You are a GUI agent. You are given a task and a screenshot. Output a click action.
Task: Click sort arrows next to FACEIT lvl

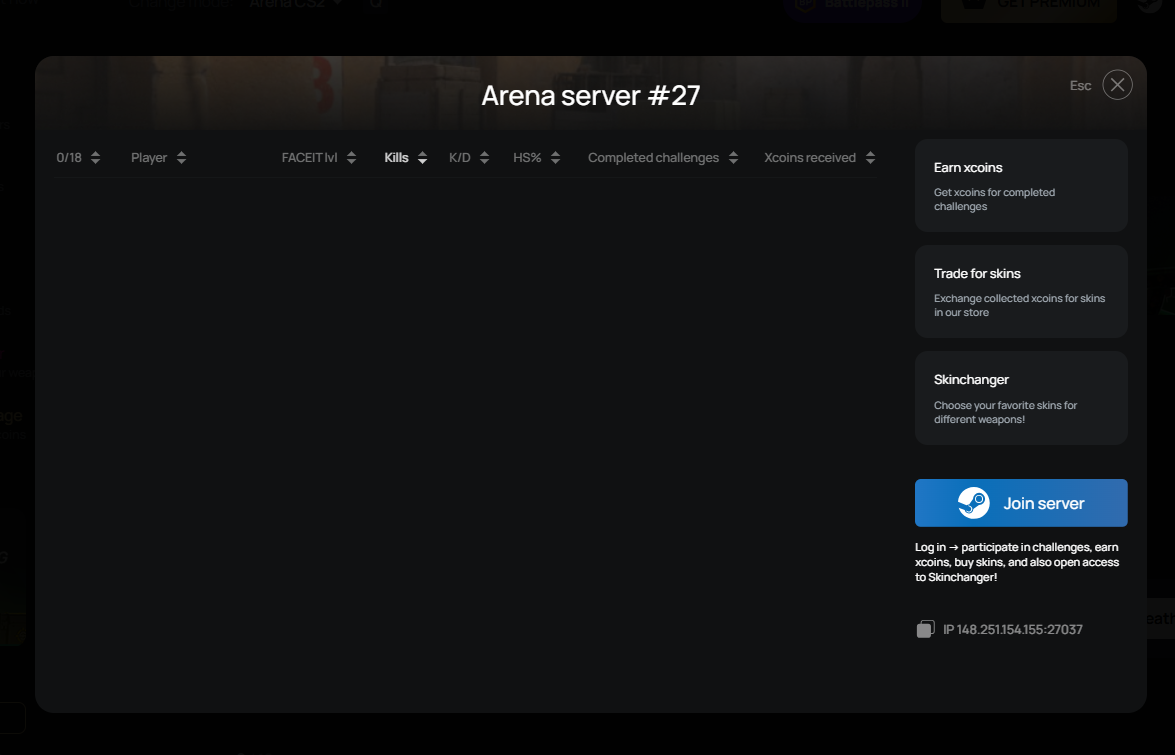(351, 158)
